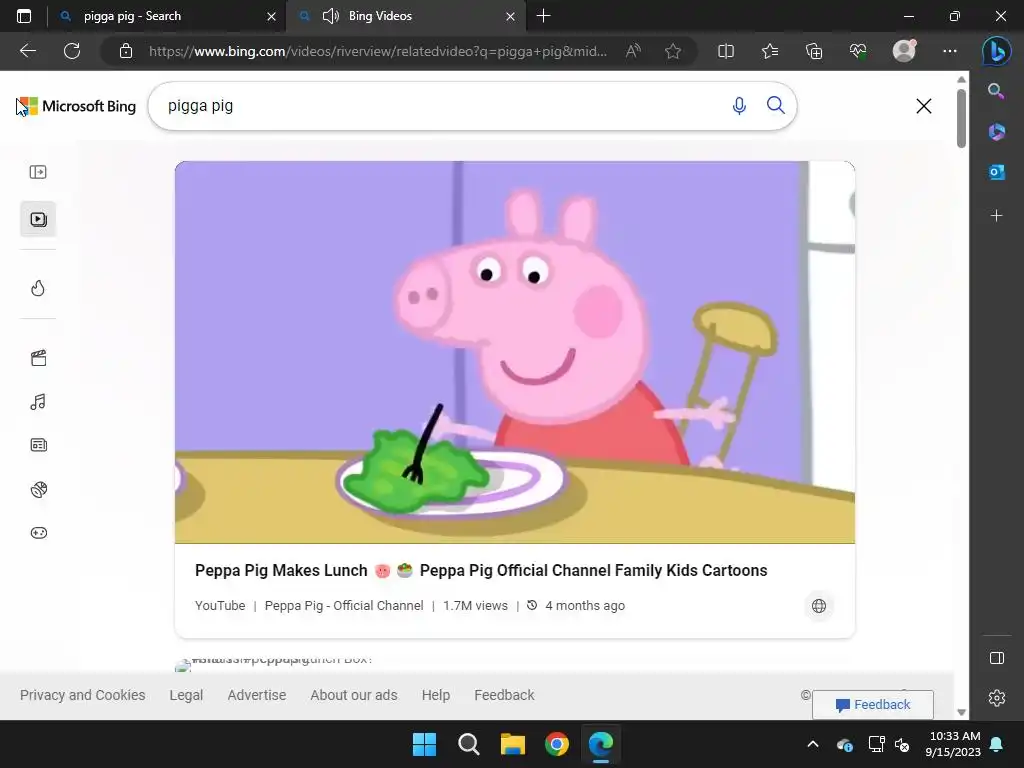Open the Sports videos category

point(39,489)
